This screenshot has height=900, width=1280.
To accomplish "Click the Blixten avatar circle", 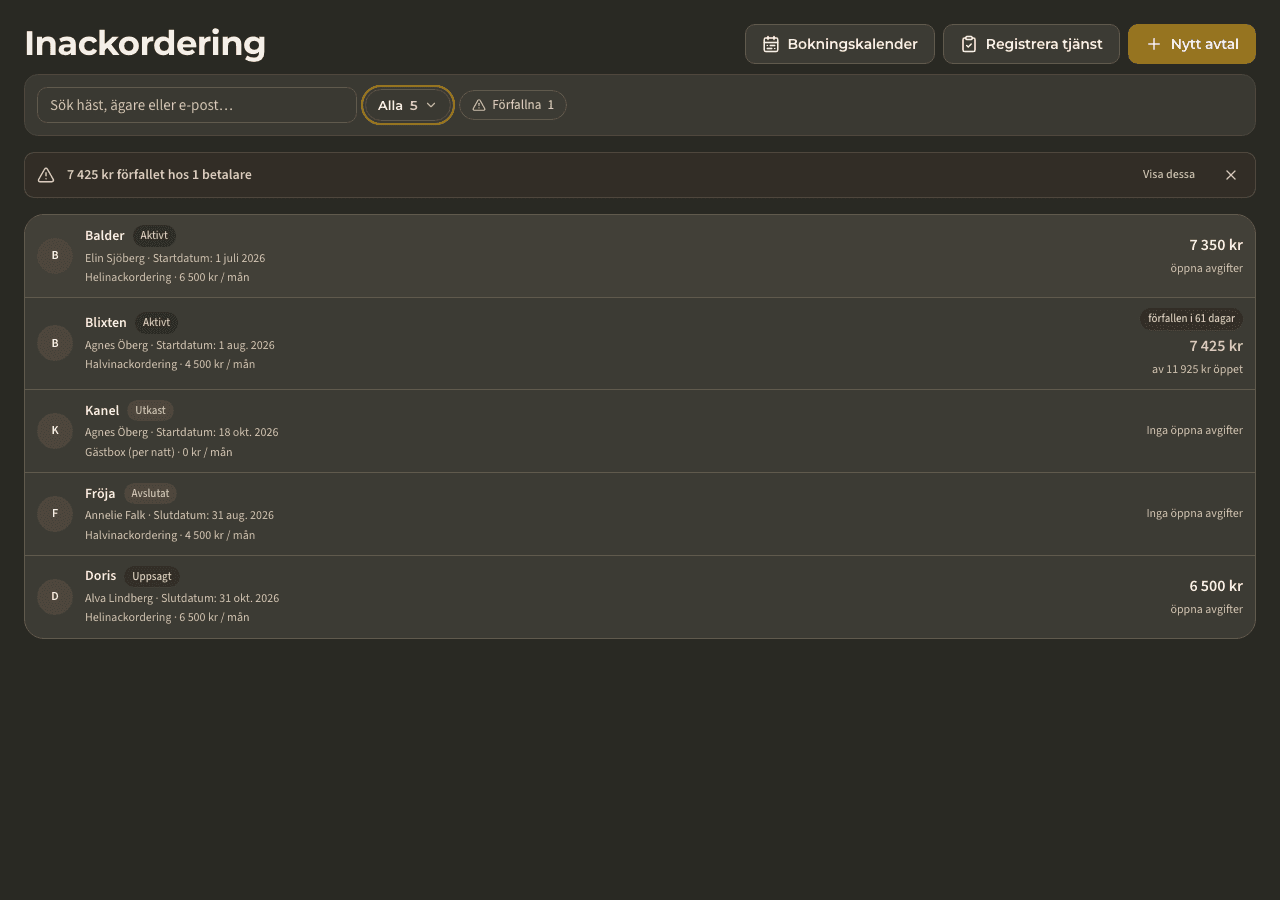I will pyautogui.click(x=55, y=343).
